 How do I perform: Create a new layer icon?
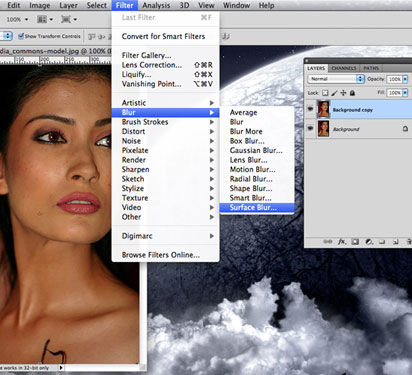(x=396, y=242)
